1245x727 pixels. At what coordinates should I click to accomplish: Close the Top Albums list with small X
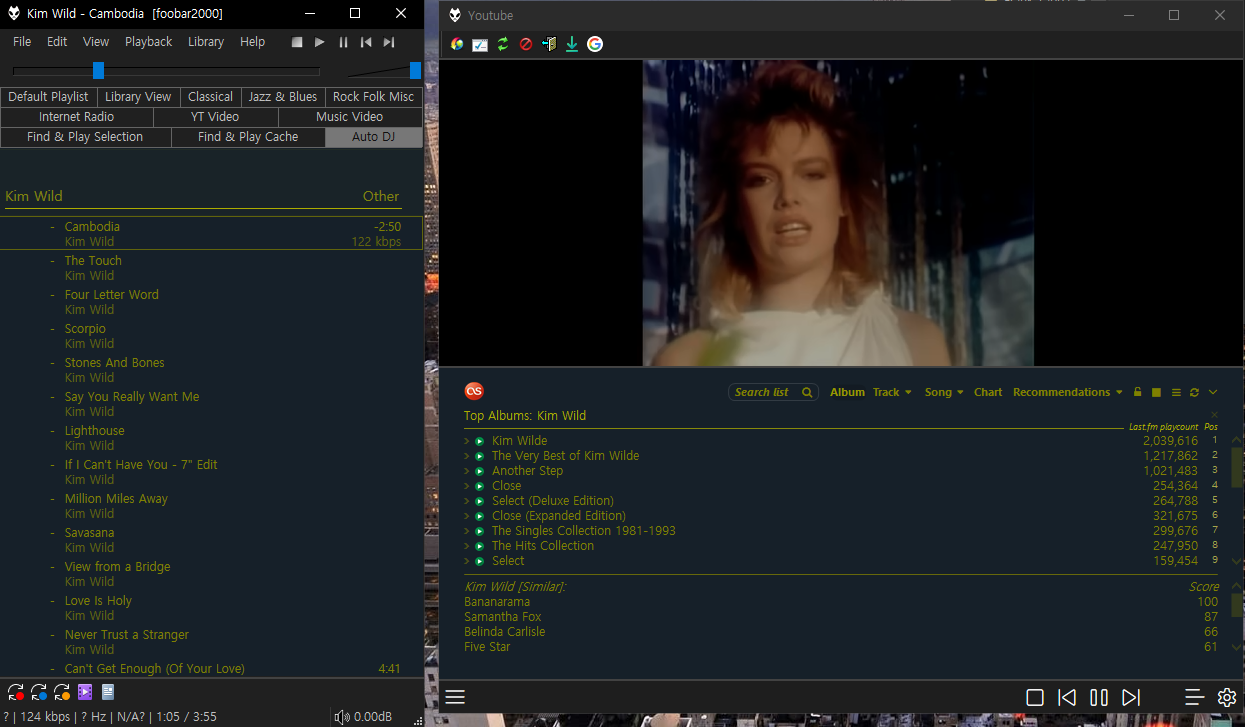click(x=1215, y=414)
